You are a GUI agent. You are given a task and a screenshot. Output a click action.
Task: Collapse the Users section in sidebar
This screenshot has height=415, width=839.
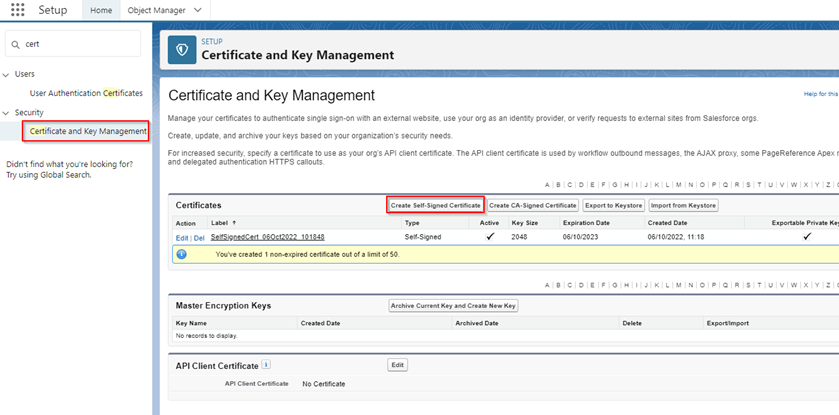[6, 74]
